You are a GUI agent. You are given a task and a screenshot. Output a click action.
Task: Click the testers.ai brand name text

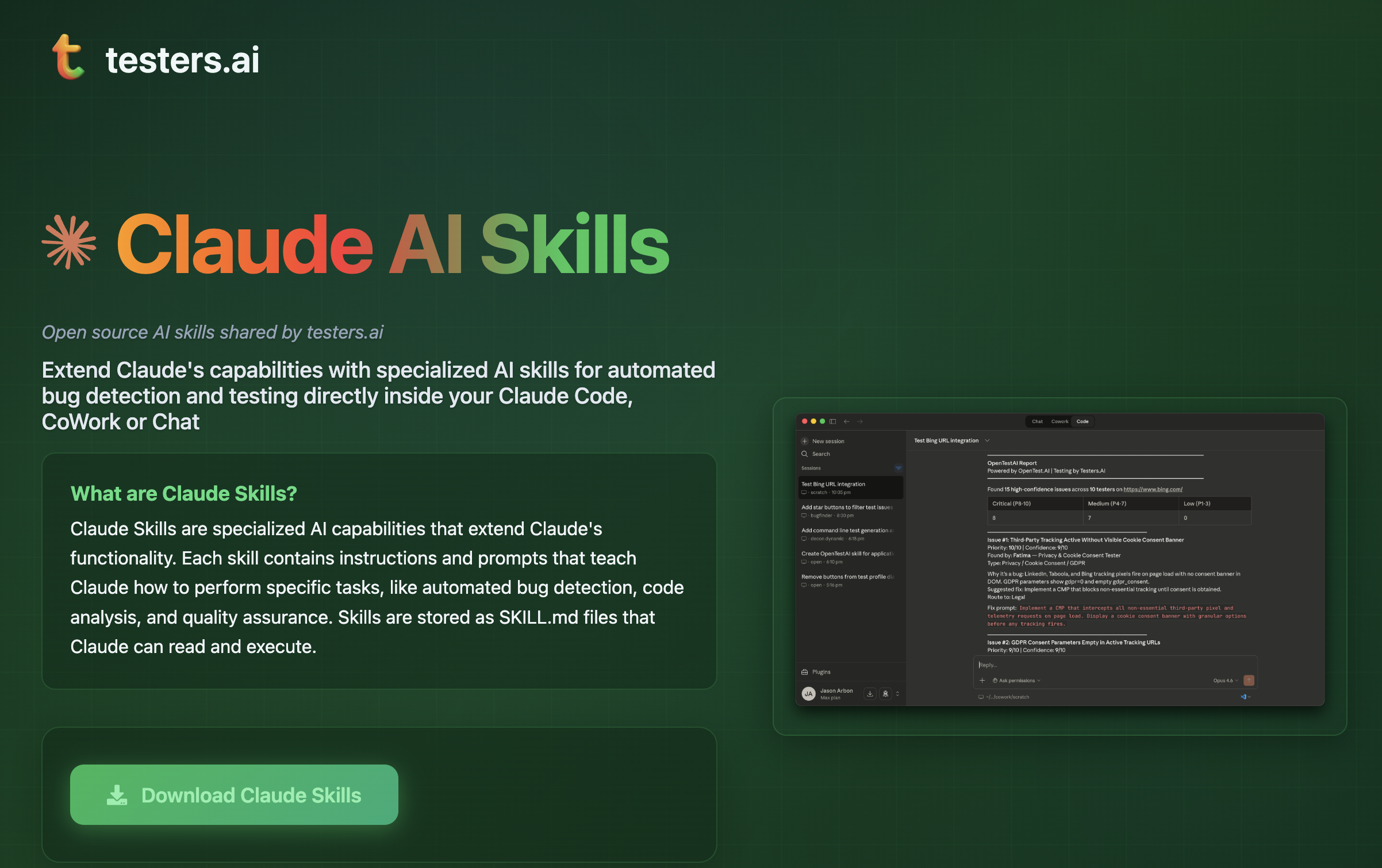182,60
